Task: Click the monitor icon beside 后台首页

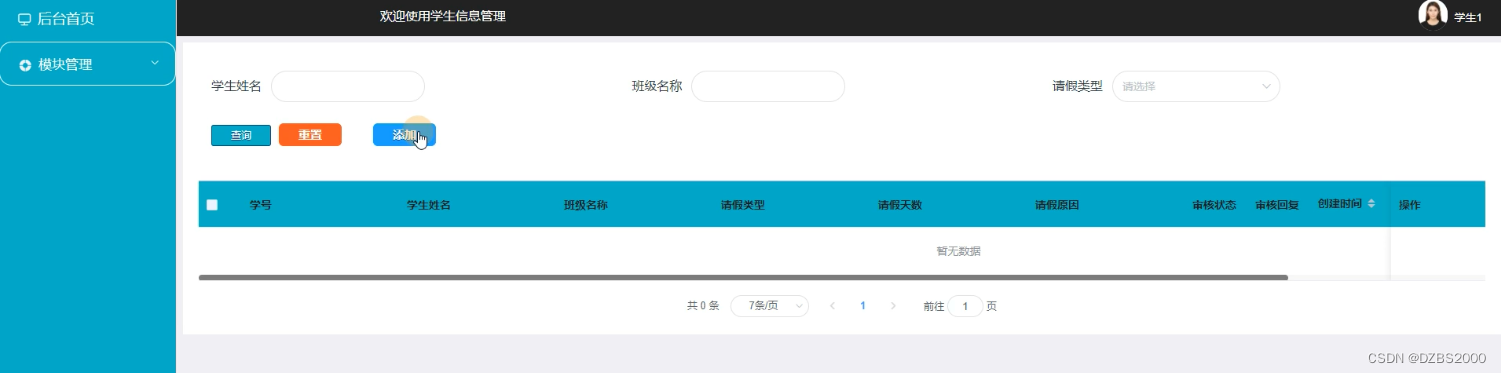Action: 25,19
